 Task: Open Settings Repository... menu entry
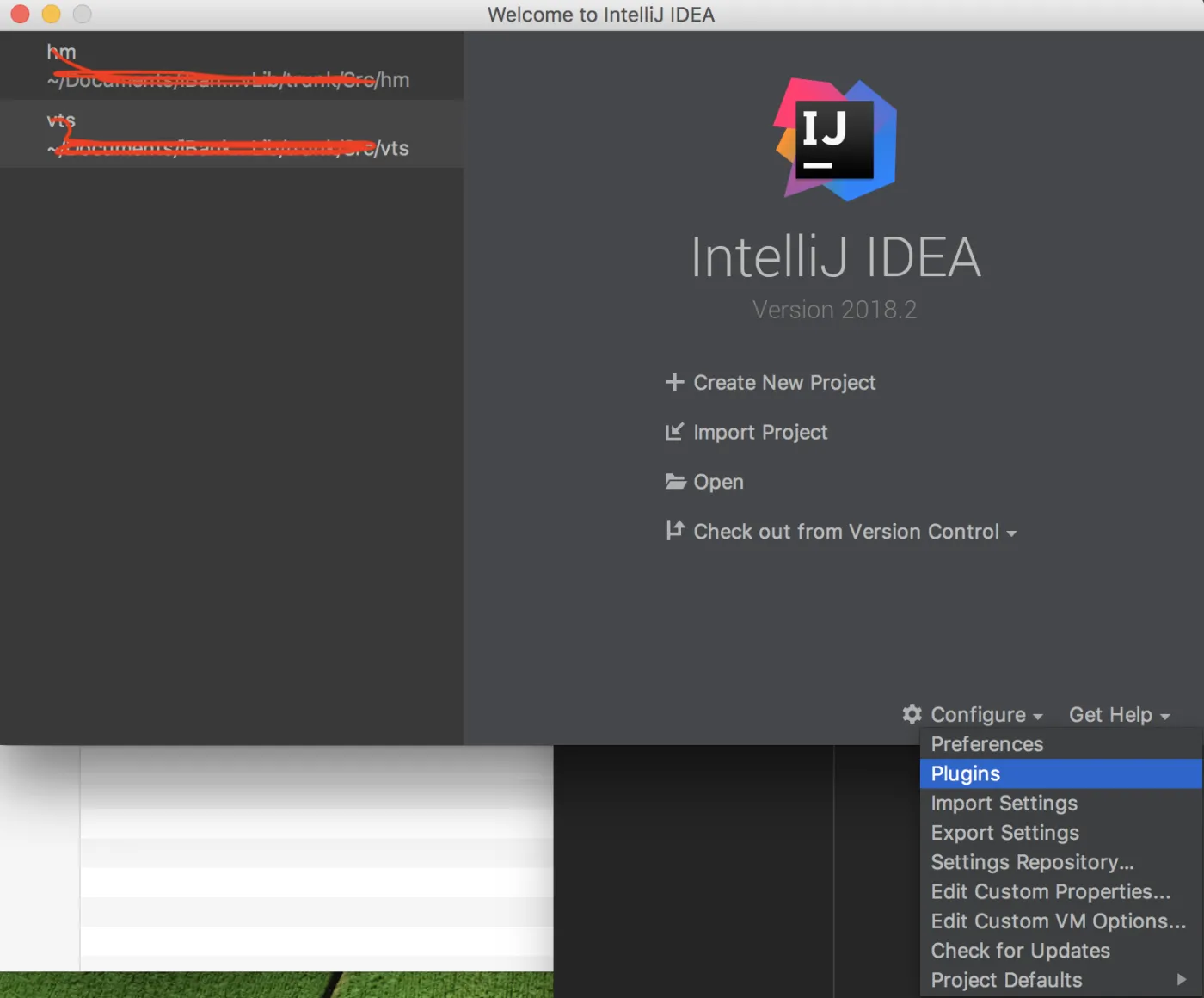click(x=1061, y=862)
